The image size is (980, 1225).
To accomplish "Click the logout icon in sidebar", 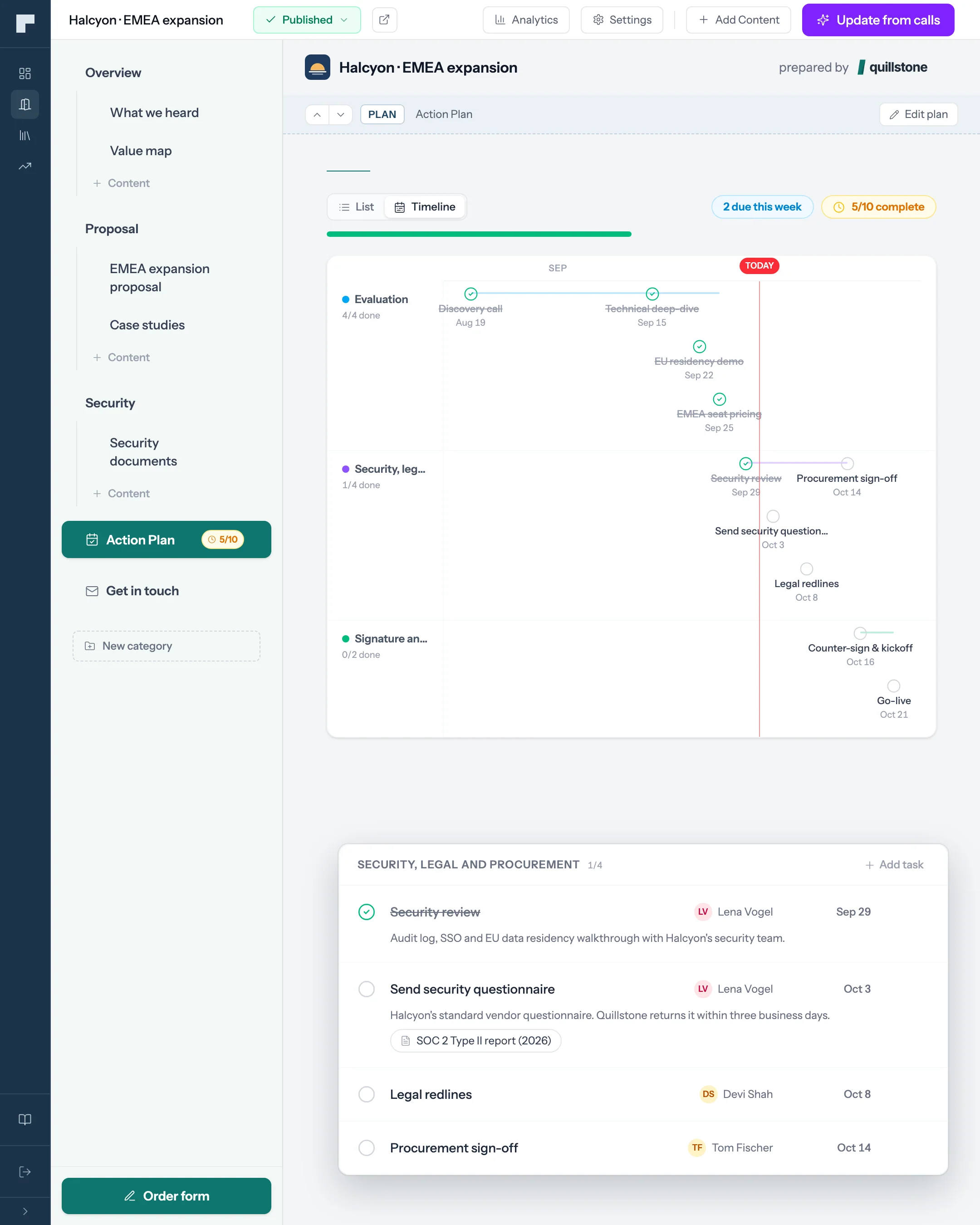I will pos(25,1171).
